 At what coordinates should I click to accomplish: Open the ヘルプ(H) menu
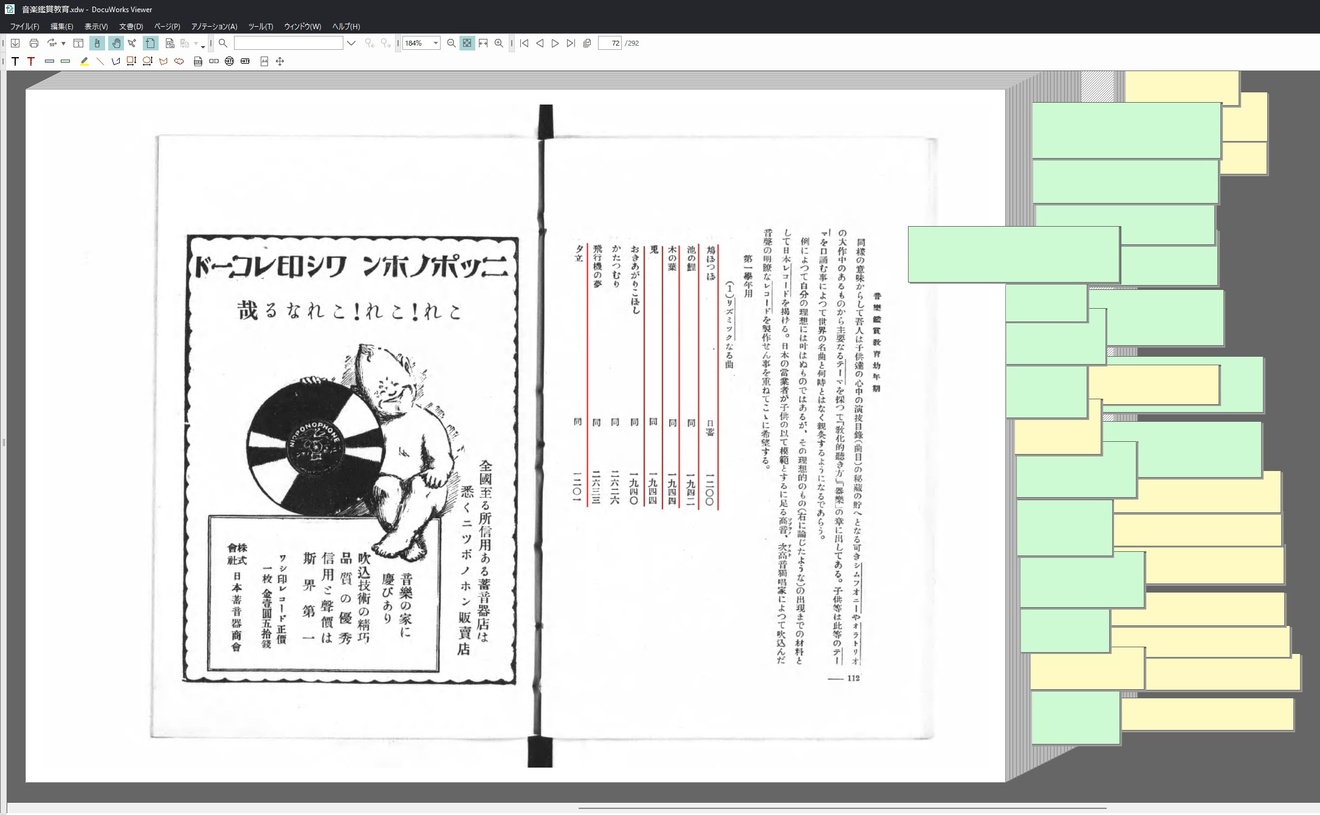tap(346, 26)
